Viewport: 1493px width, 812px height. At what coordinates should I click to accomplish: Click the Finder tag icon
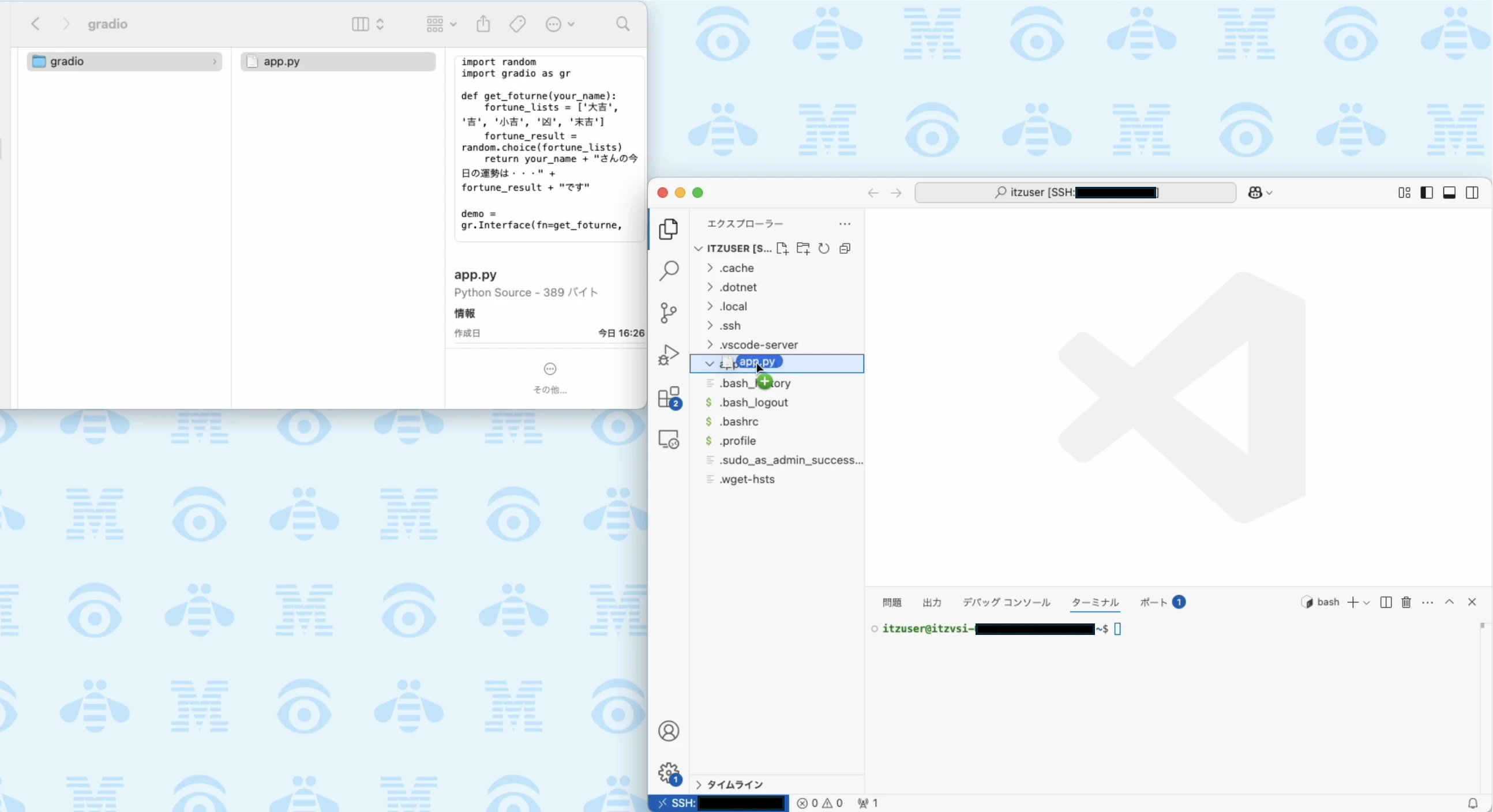517,24
